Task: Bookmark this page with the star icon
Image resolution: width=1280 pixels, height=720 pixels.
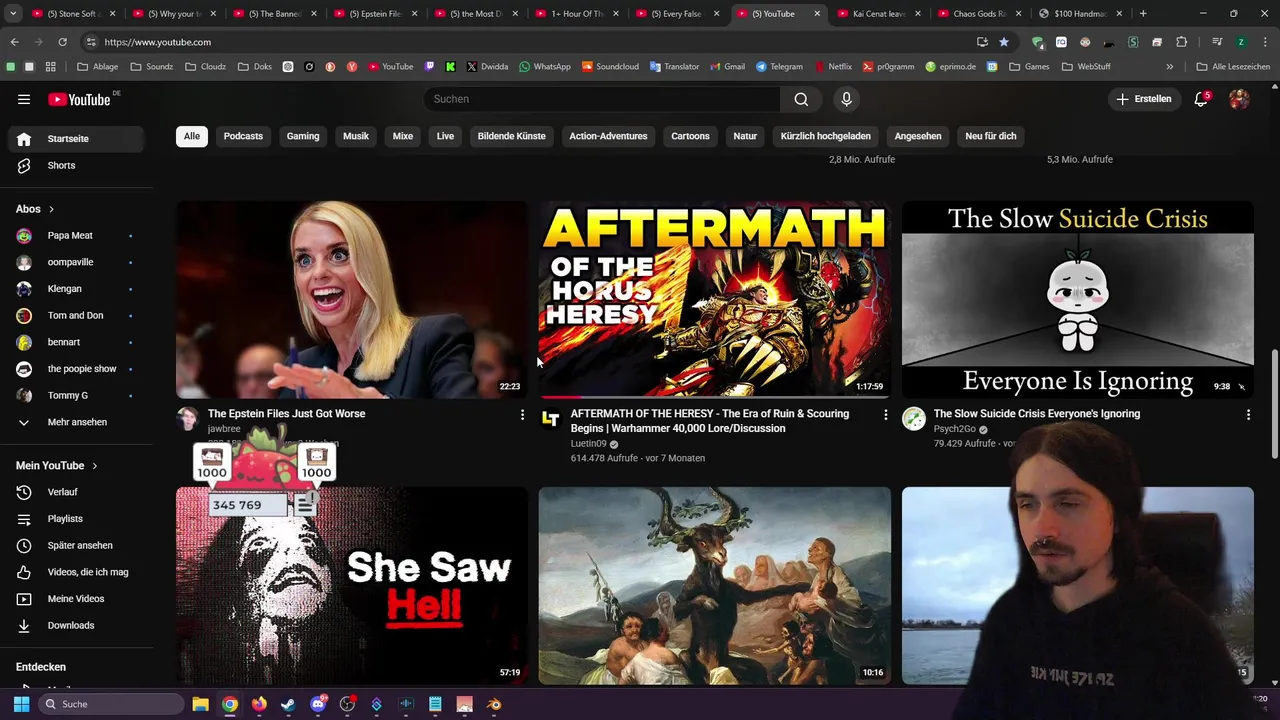Action: [x=1003, y=42]
